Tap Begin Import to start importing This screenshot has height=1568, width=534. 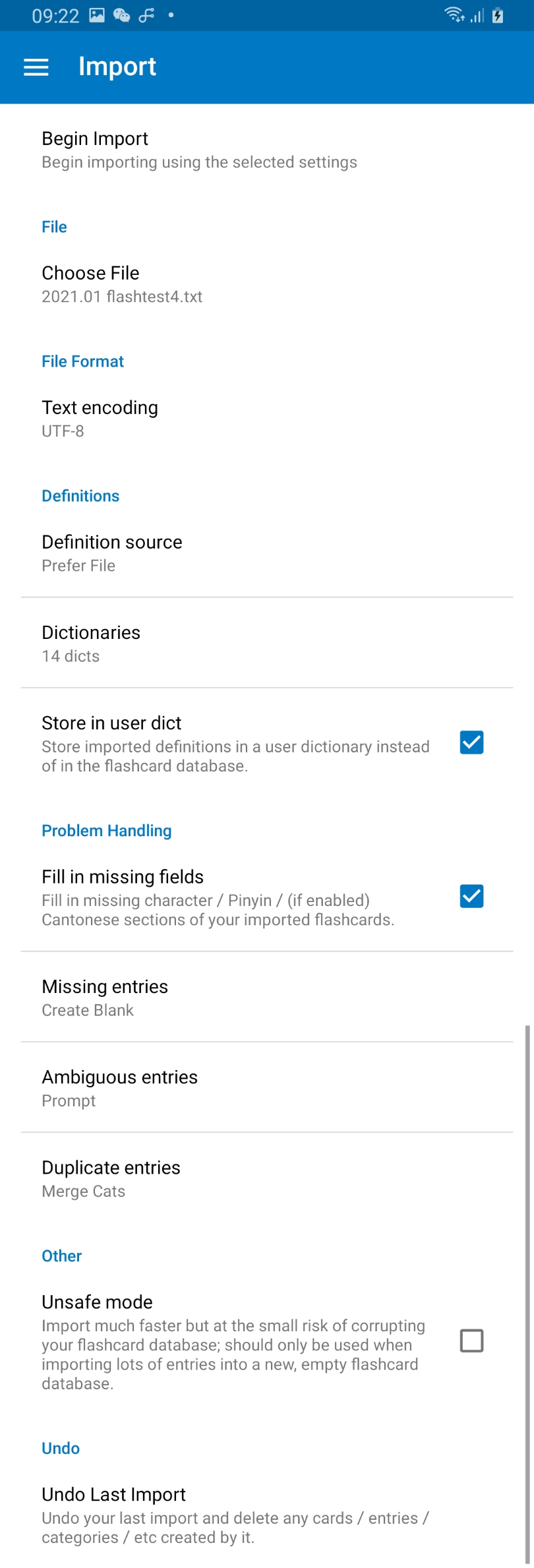[x=267, y=150]
